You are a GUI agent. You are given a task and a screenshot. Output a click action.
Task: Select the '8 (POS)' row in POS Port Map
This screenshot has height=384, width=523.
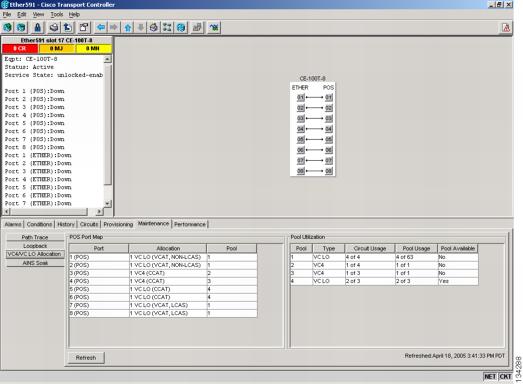(163, 313)
